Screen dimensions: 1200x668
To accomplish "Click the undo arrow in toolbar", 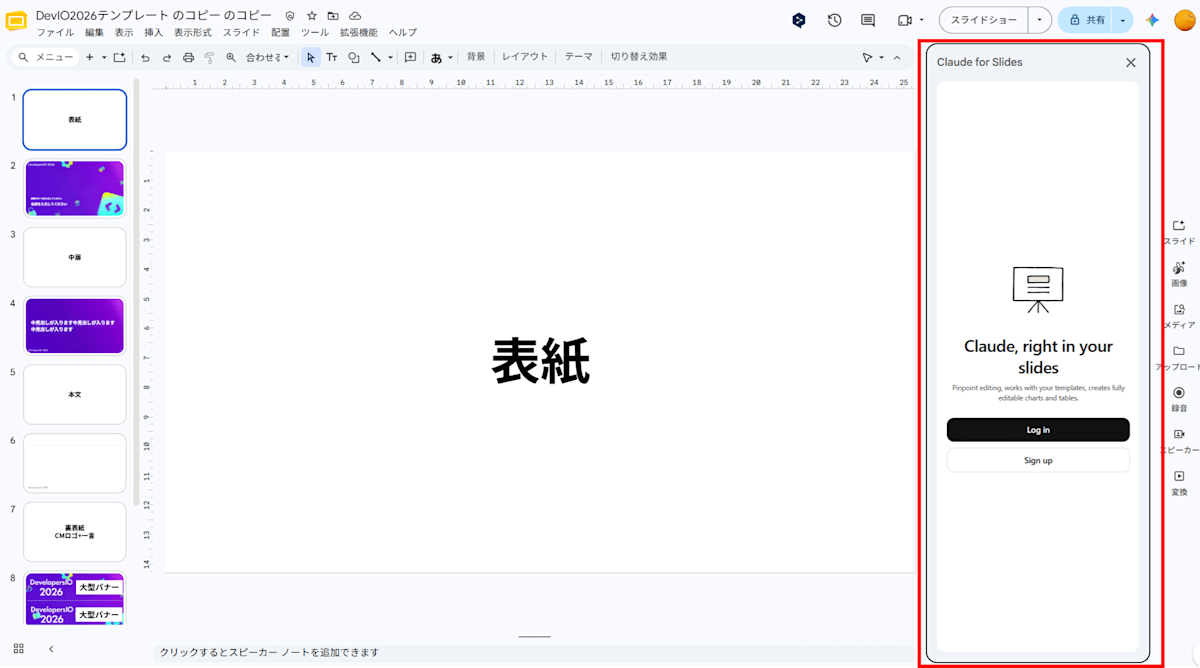I will point(146,58).
